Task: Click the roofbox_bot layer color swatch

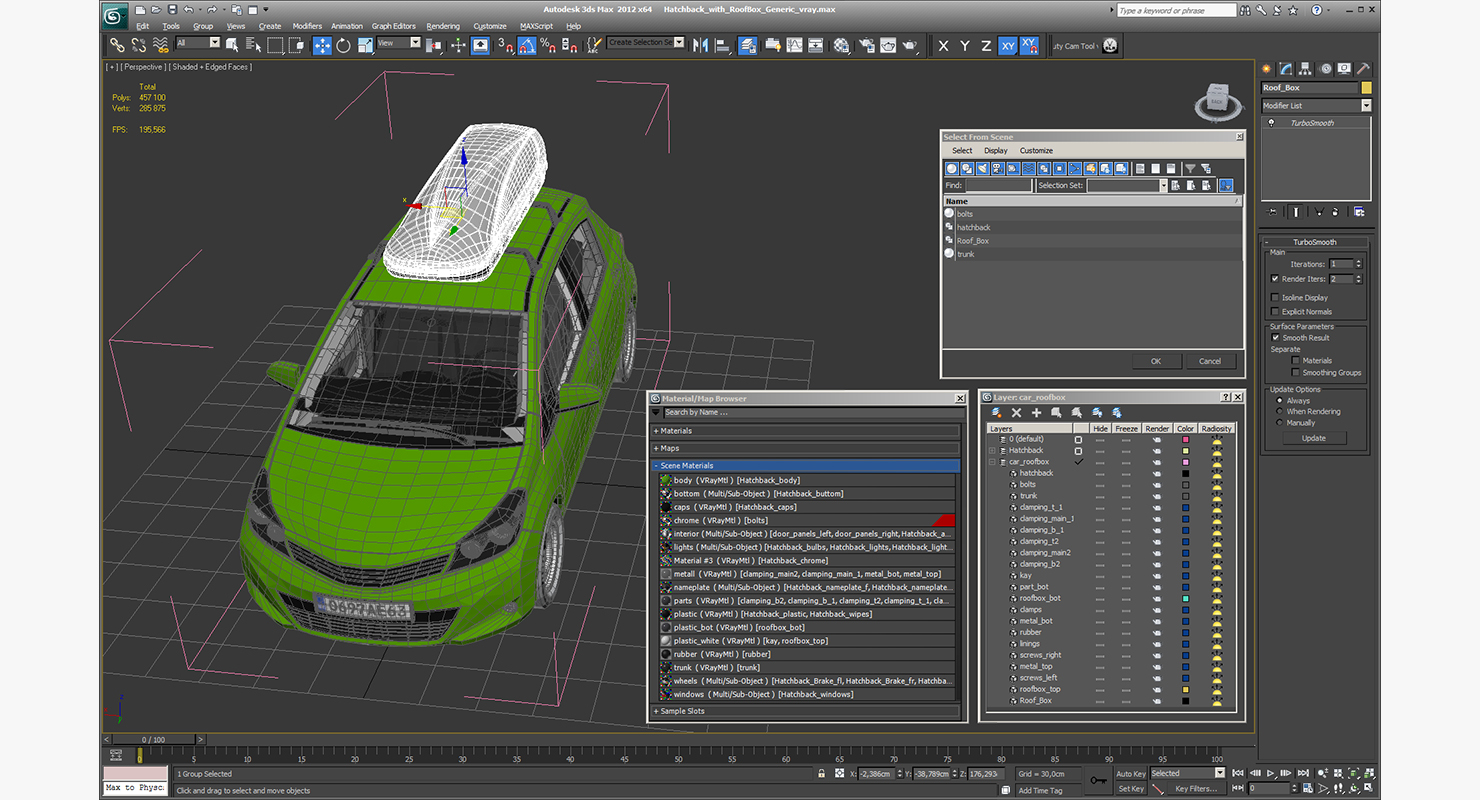Action: coord(1186,598)
